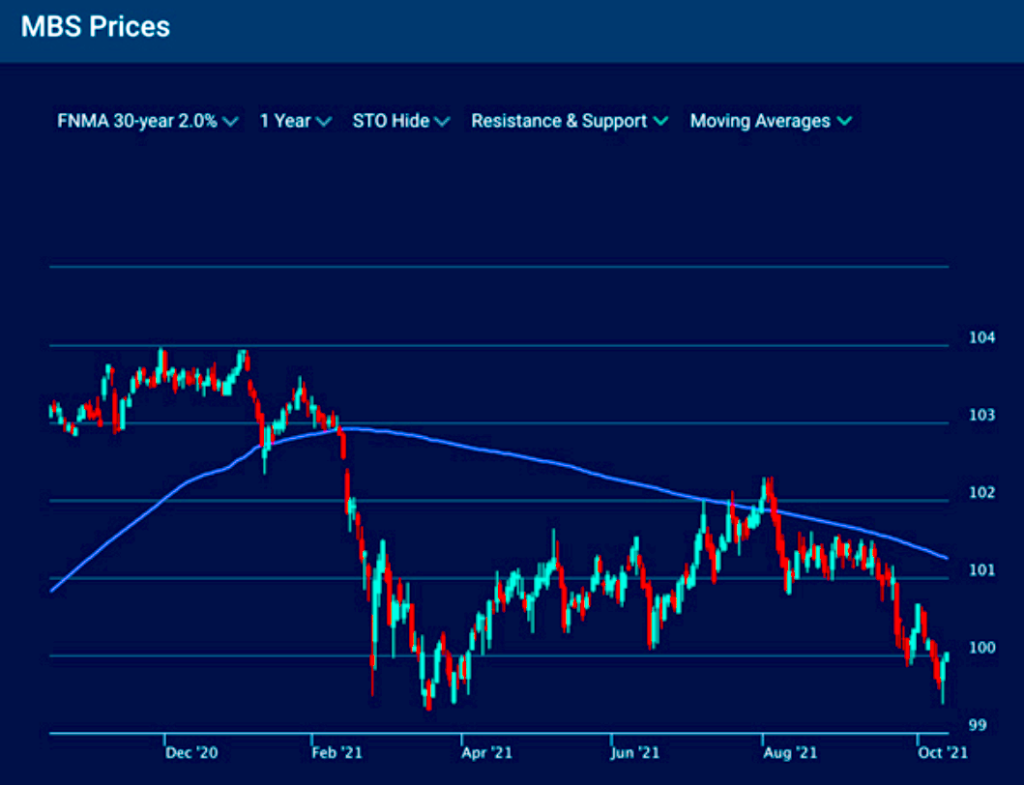Click the Aug '21 date axis label

click(x=789, y=752)
